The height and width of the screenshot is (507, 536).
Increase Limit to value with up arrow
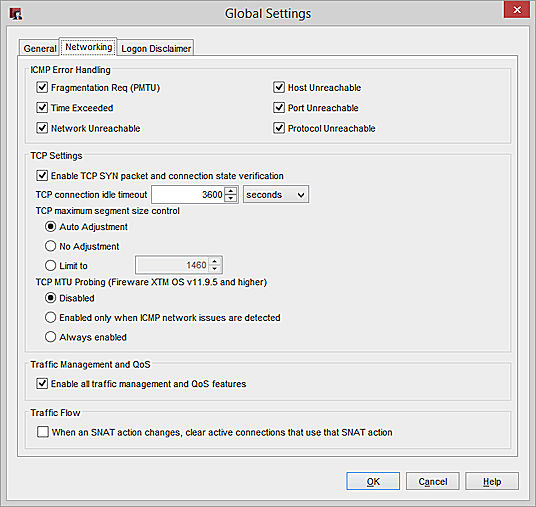(215, 262)
